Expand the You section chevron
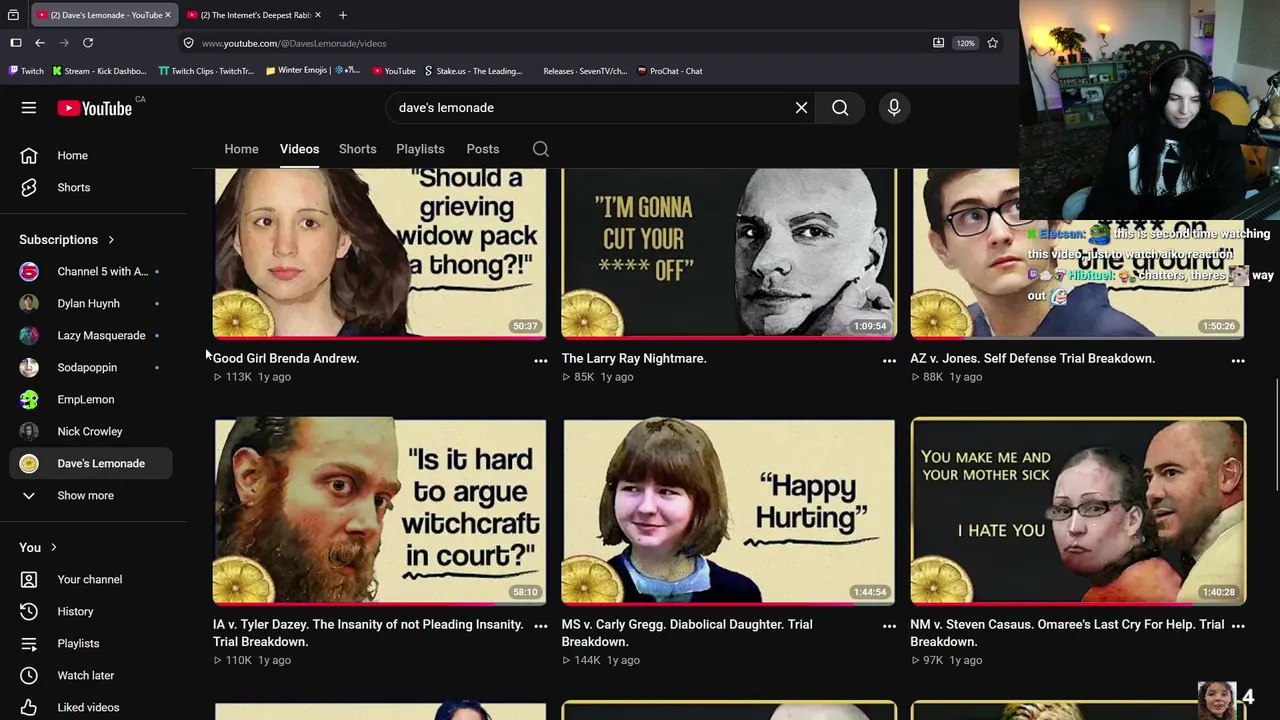1280x720 pixels. 54,548
